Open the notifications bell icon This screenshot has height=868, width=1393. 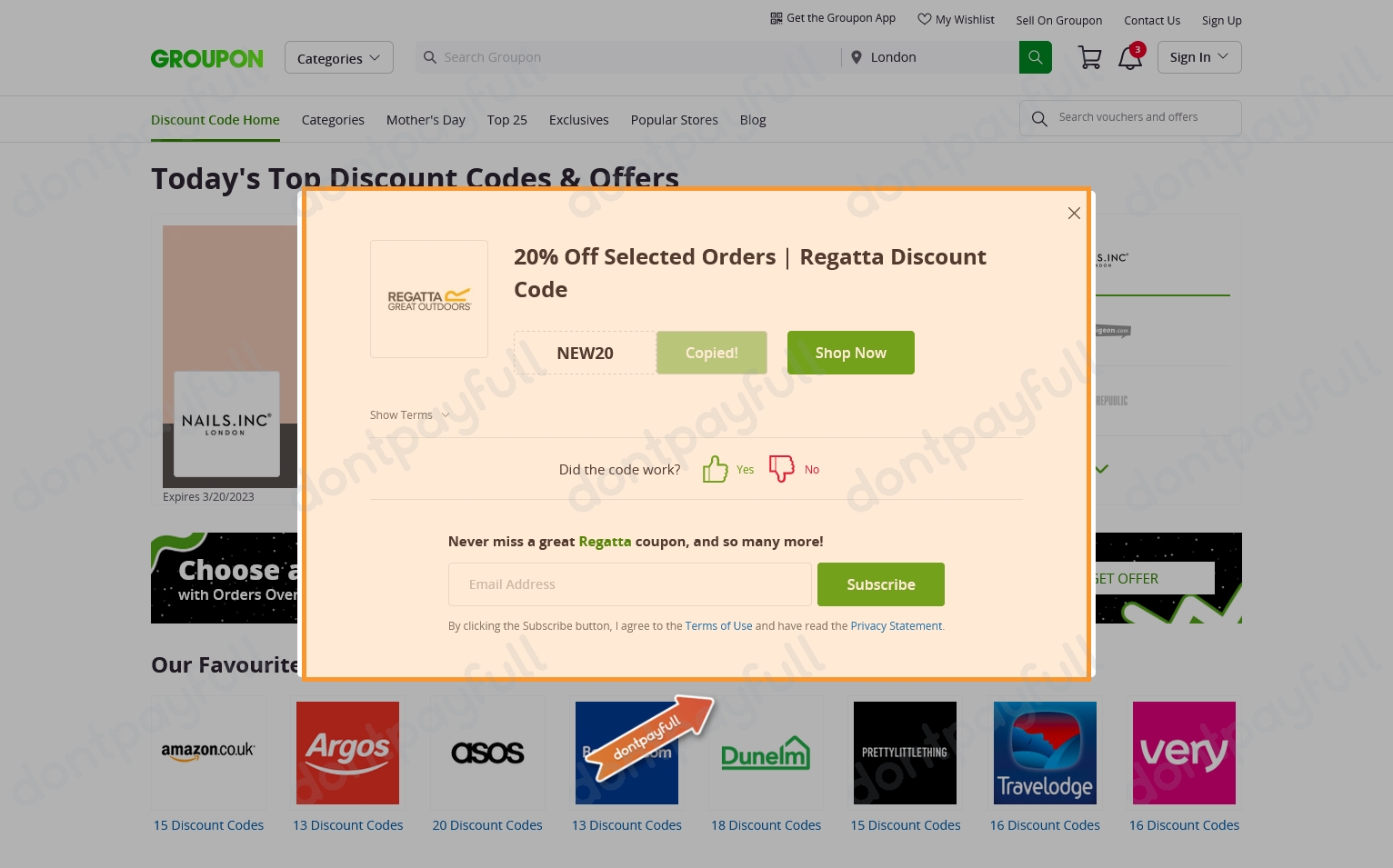coord(1130,57)
